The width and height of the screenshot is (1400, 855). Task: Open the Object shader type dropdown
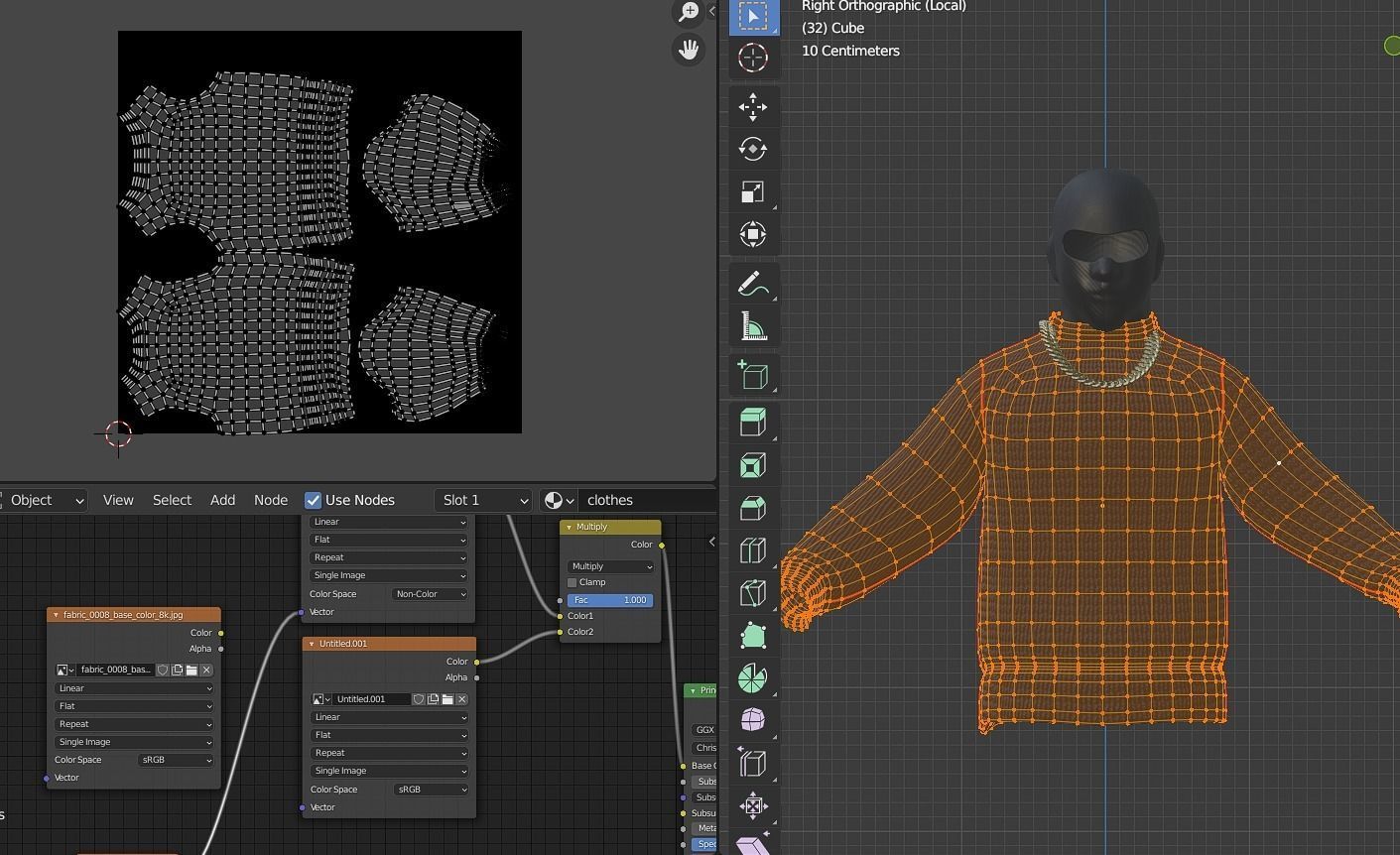point(45,500)
